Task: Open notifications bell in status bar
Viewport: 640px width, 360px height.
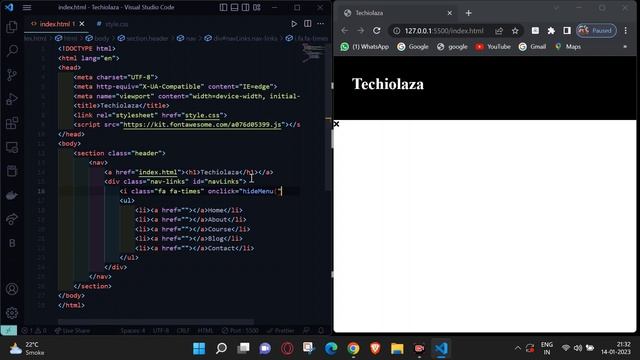Action: click(x=321, y=331)
